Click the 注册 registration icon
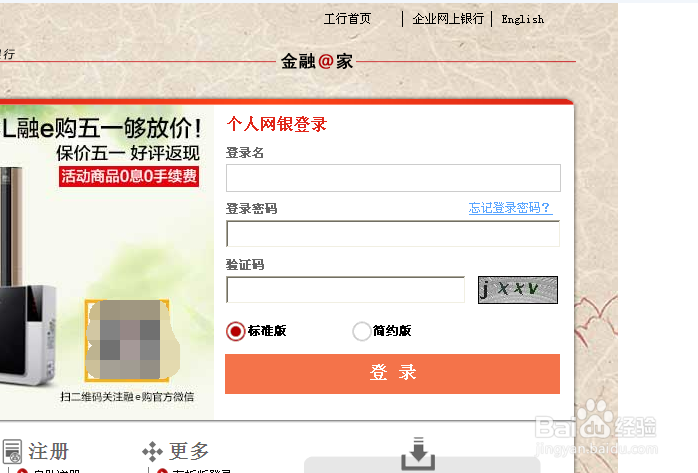Viewport: 698px width, 473px height. pos(12,451)
